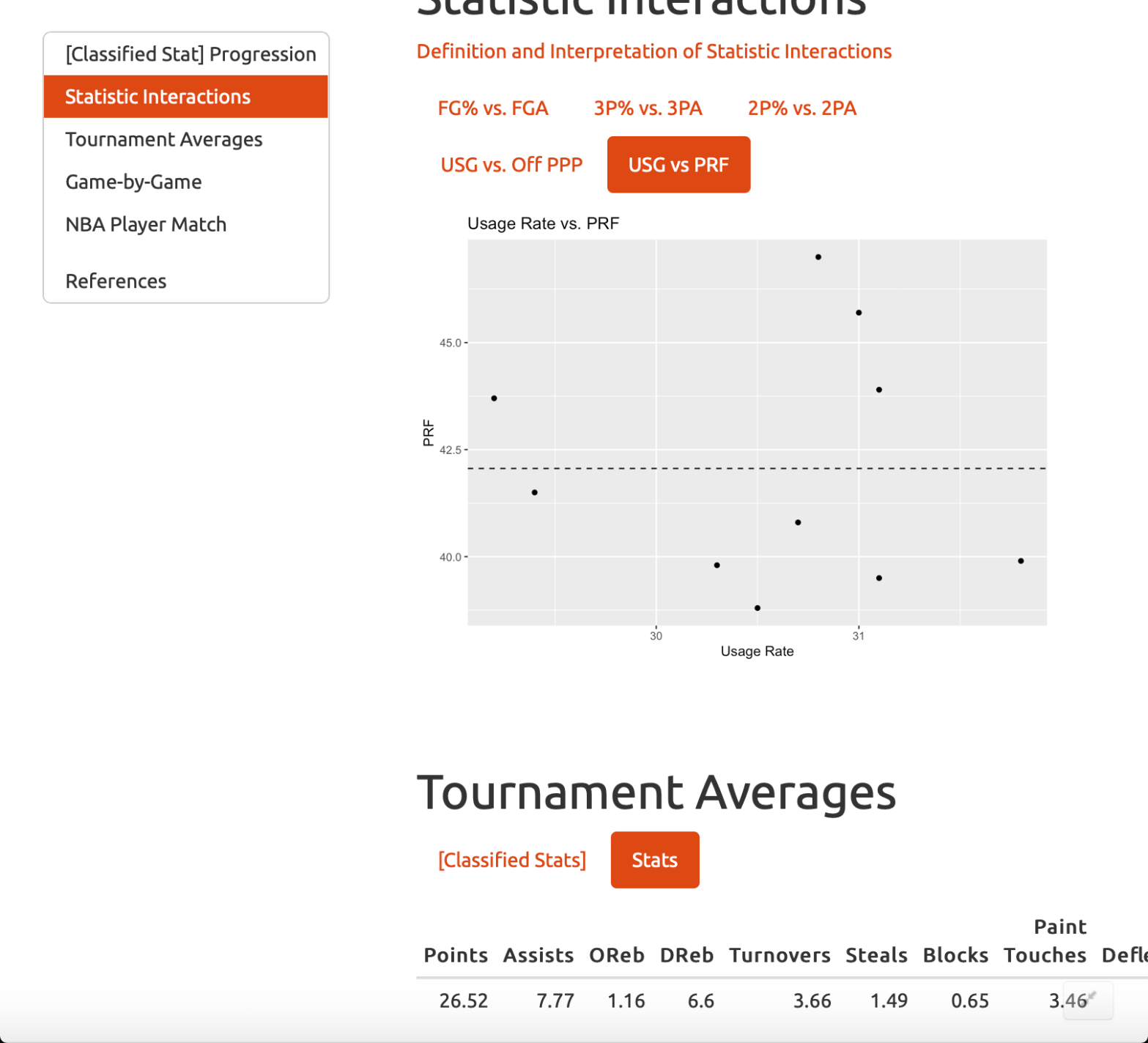Click the Turnovers column header

click(x=779, y=955)
